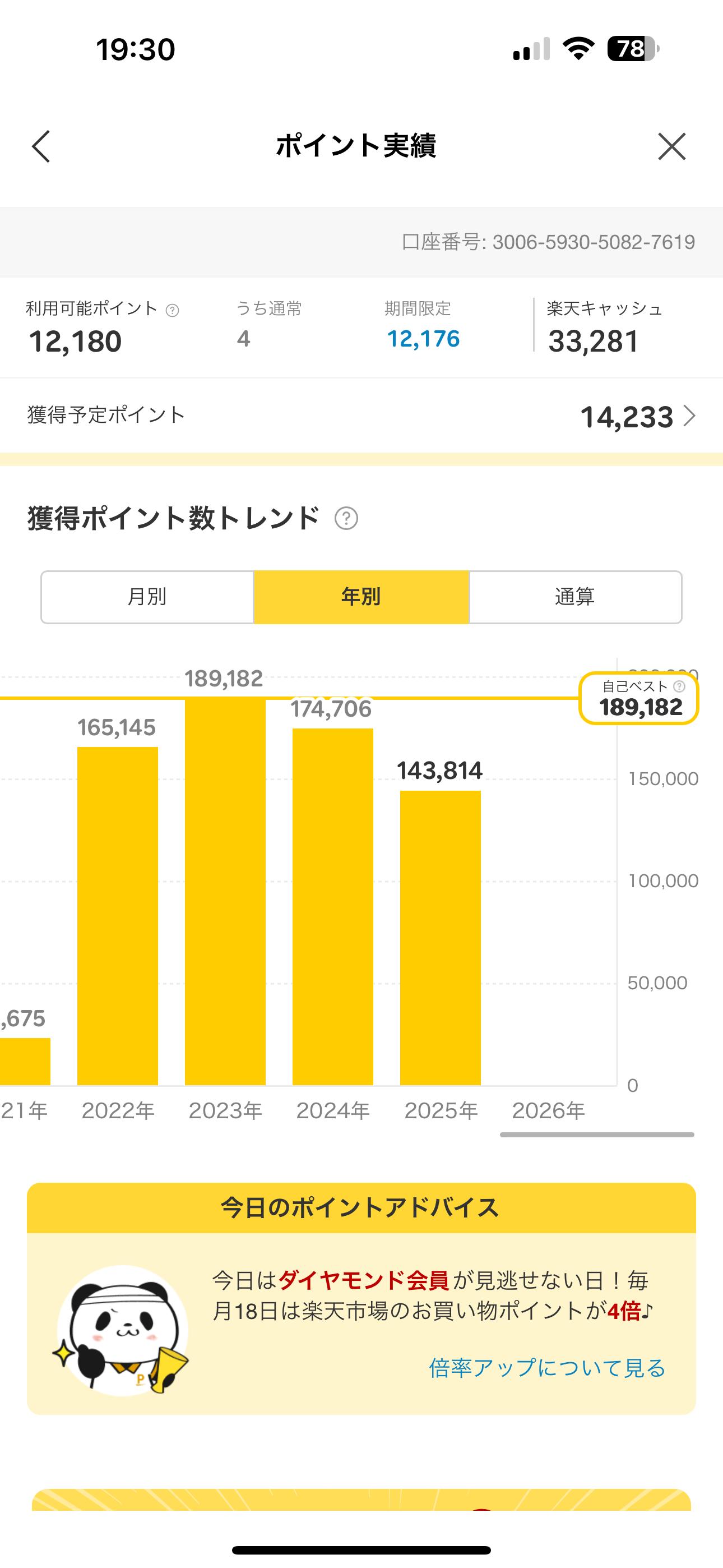Check the battery indicator in status bar

[x=632, y=49]
